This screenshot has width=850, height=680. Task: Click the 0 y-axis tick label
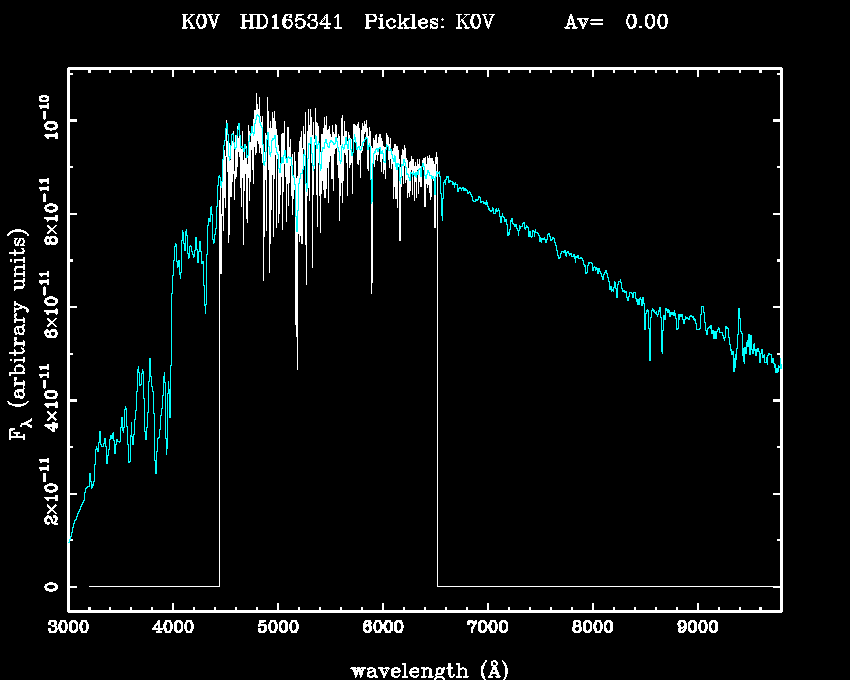(x=48, y=586)
